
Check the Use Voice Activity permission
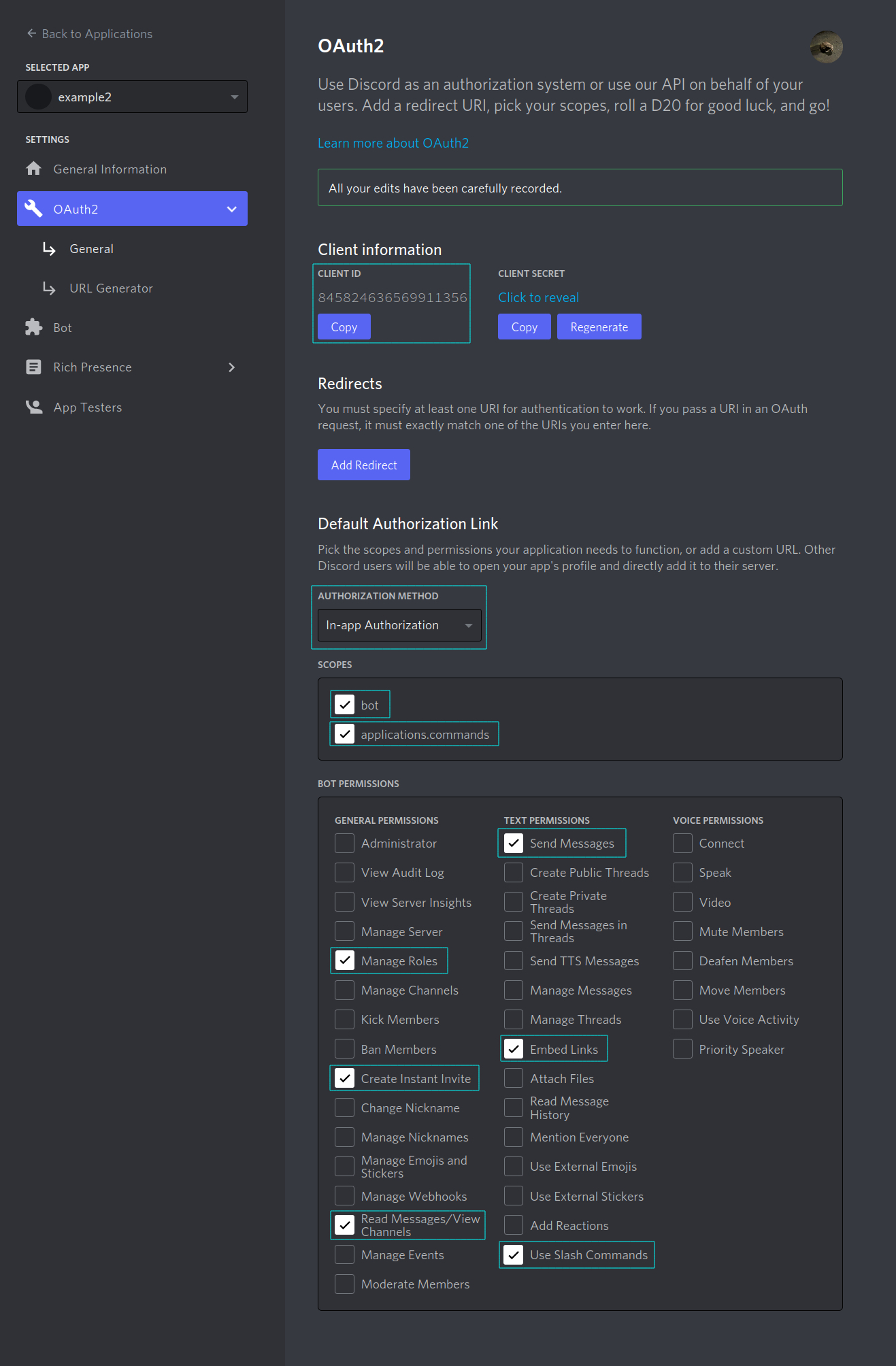tap(682, 1019)
